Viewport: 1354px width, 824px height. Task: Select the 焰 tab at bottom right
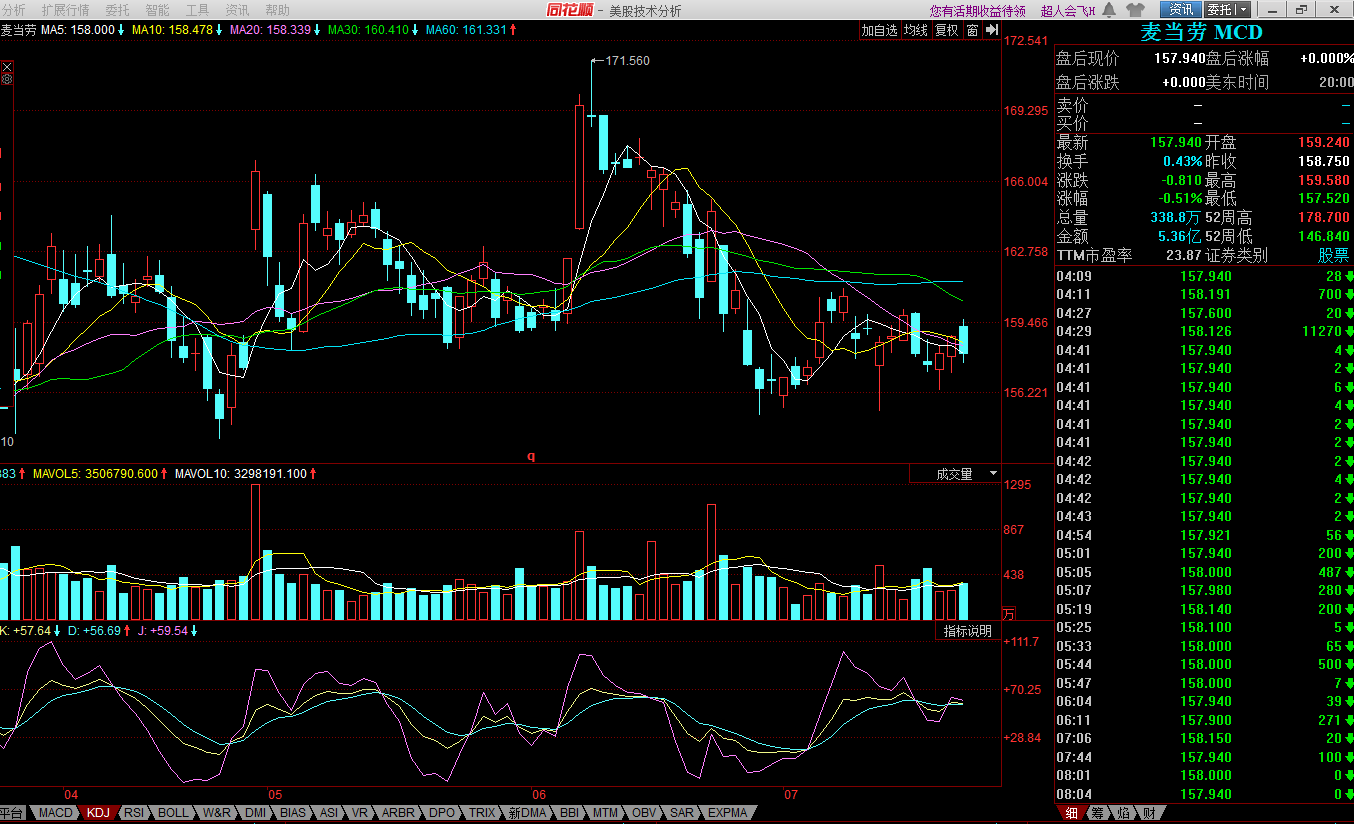[x=1123, y=813]
